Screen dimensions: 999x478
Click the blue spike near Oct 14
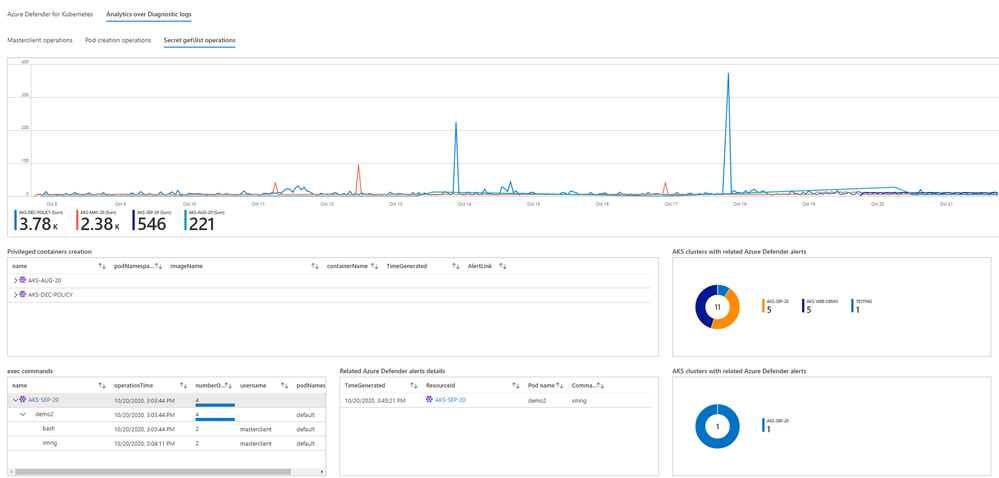click(x=456, y=156)
